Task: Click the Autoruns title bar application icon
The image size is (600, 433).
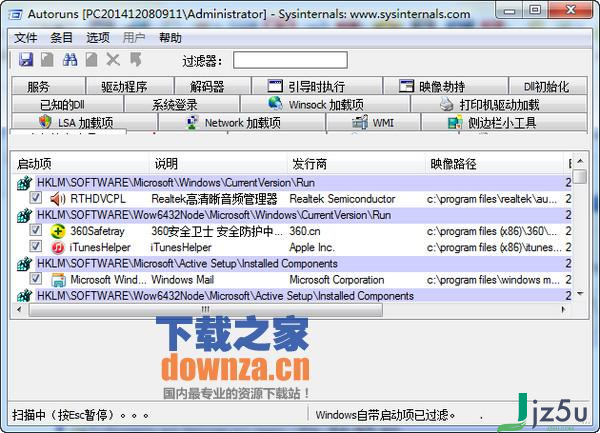Action: 16,15
